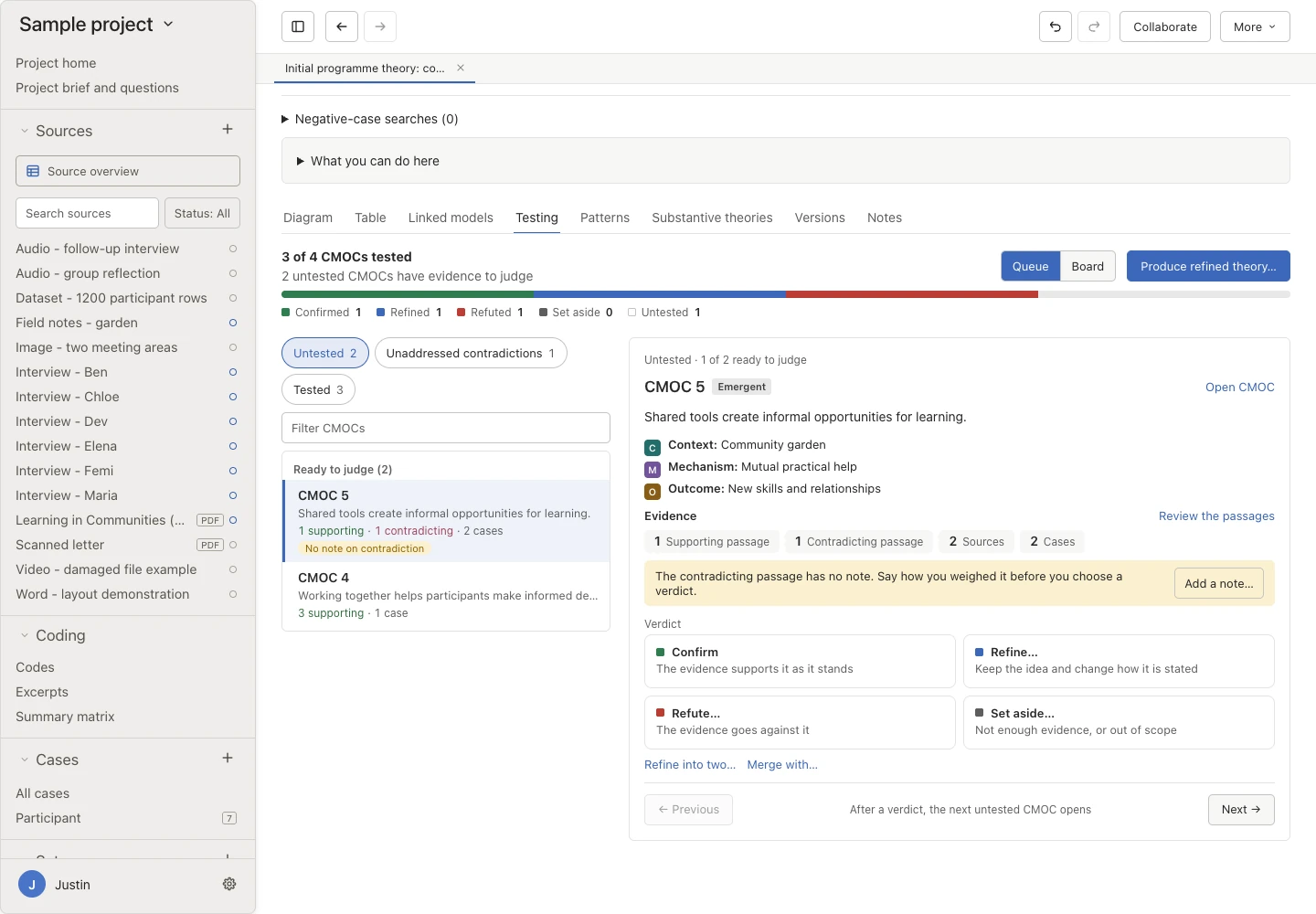The width and height of the screenshot is (1316, 914).
Task: Close the Initial programme theory tab
Action: (461, 68)
